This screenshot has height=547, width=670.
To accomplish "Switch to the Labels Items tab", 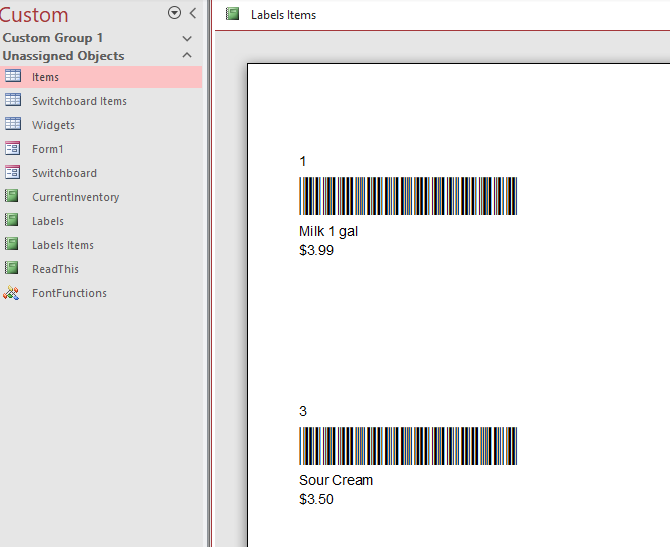I will click(271, 15).
